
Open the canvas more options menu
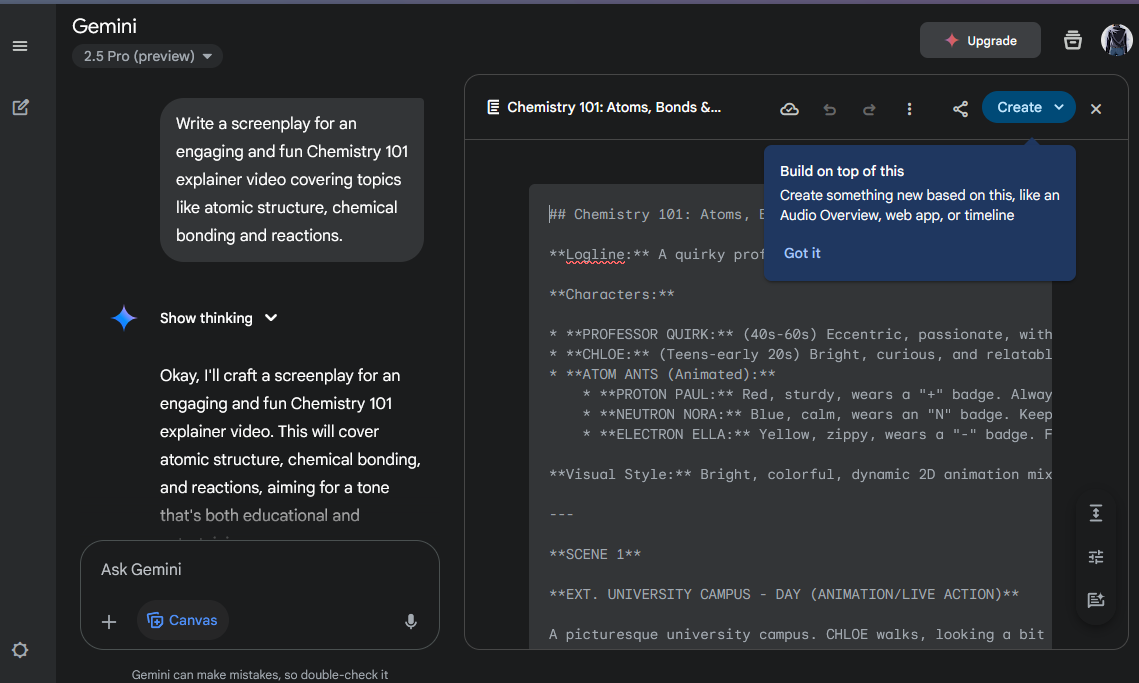(909, 109)
